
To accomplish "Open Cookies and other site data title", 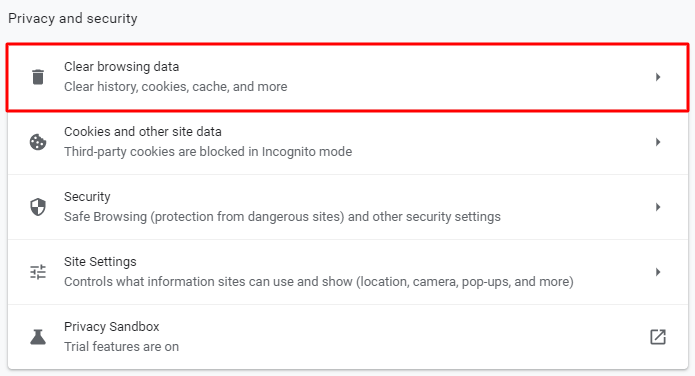I will 143,132.
